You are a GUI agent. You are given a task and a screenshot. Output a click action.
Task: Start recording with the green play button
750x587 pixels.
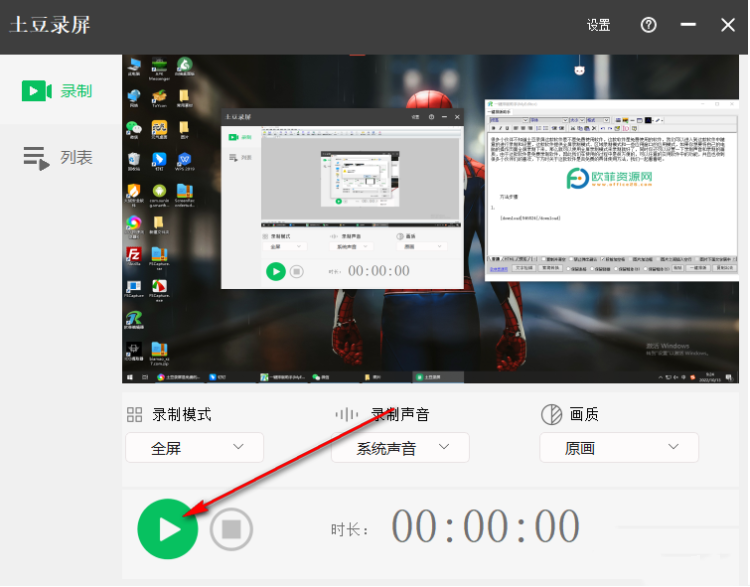167,529
